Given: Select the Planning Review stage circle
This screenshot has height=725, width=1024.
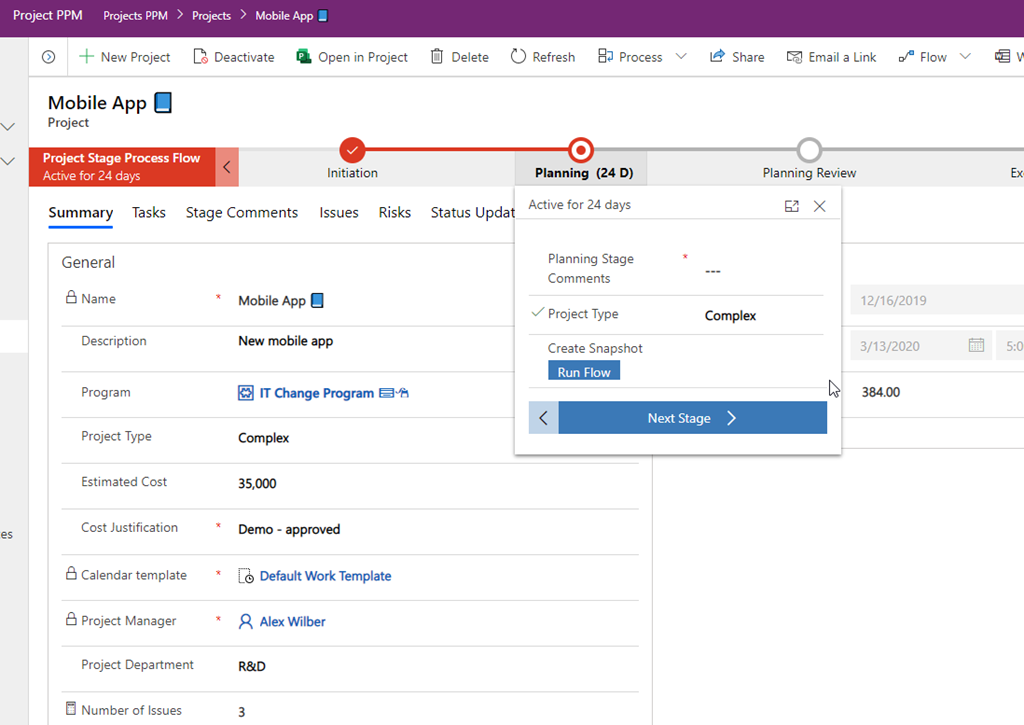Looking at the screenshot, I should (809, 150).
